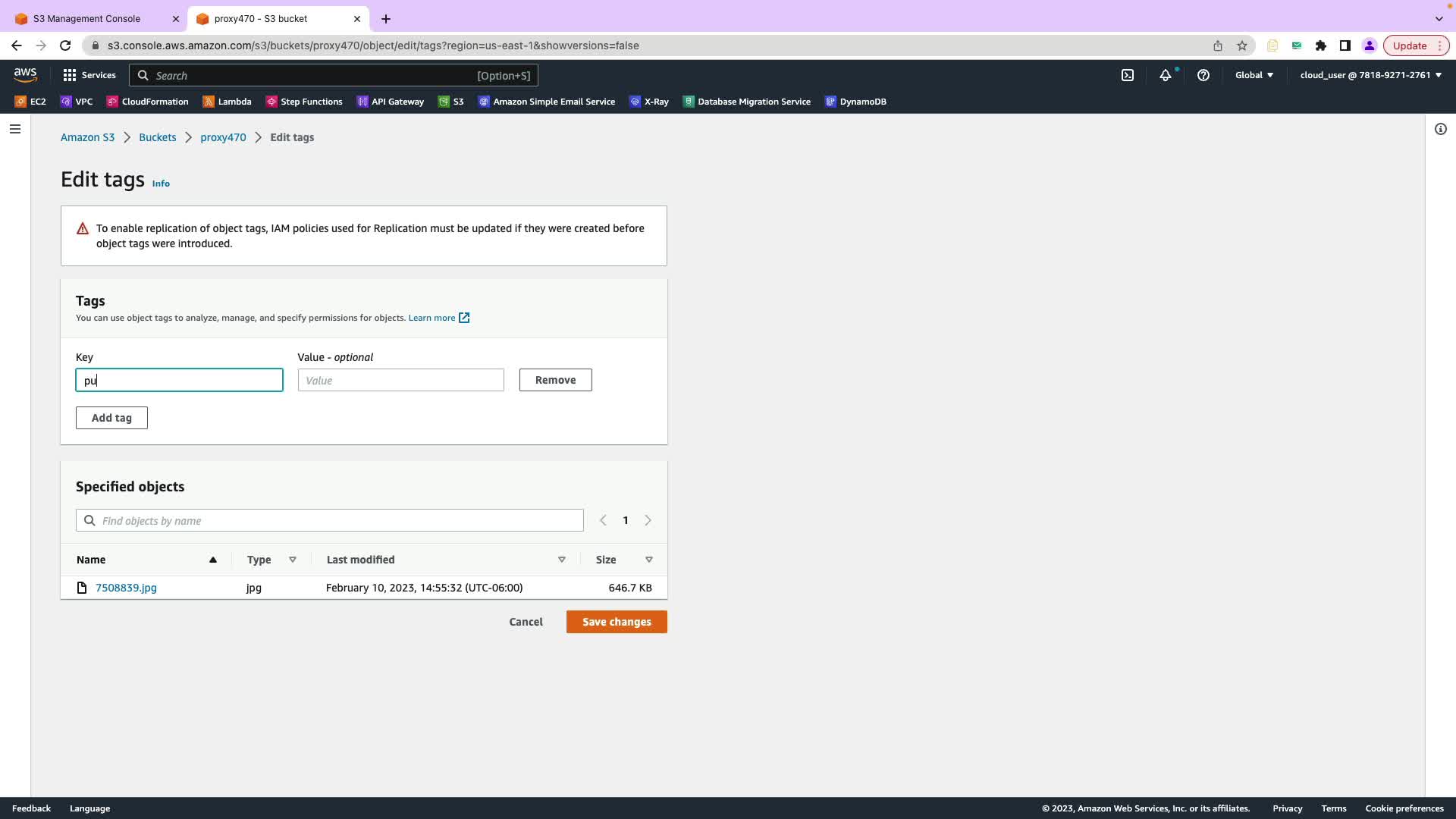Open the notifications bell

1166,75
